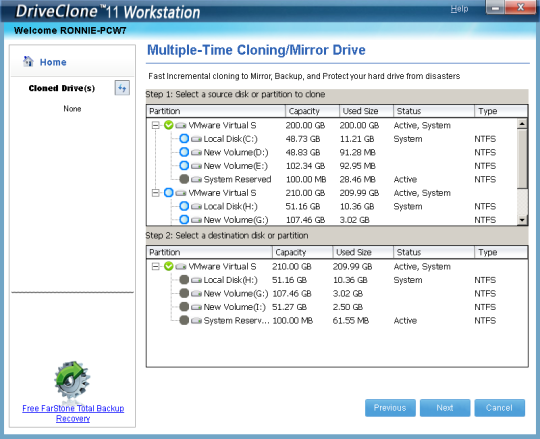Select Local Disk(H:) source radio button

[x=184, y=206]
